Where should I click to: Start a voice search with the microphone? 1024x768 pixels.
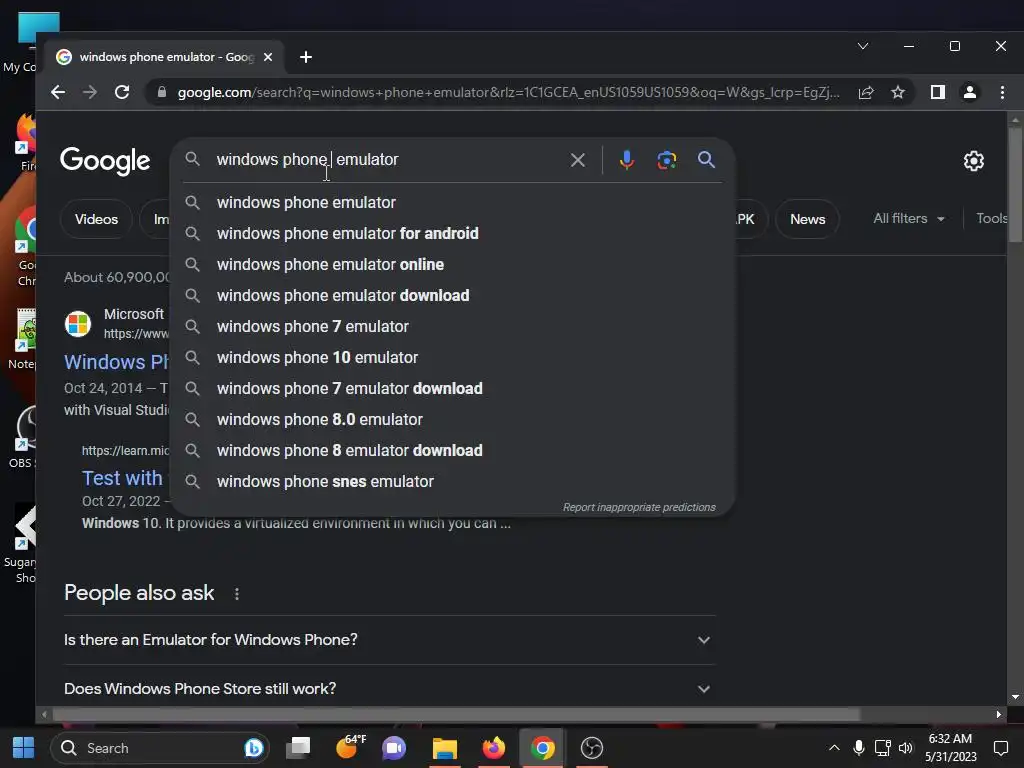pyautogui.click(x=626, y=160)
